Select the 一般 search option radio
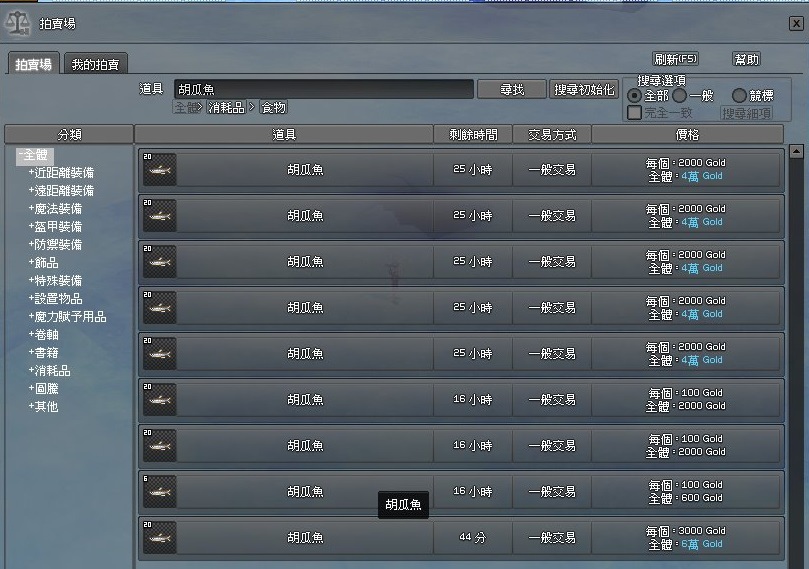Screen dimensions: 809x569 click(679, 95)
